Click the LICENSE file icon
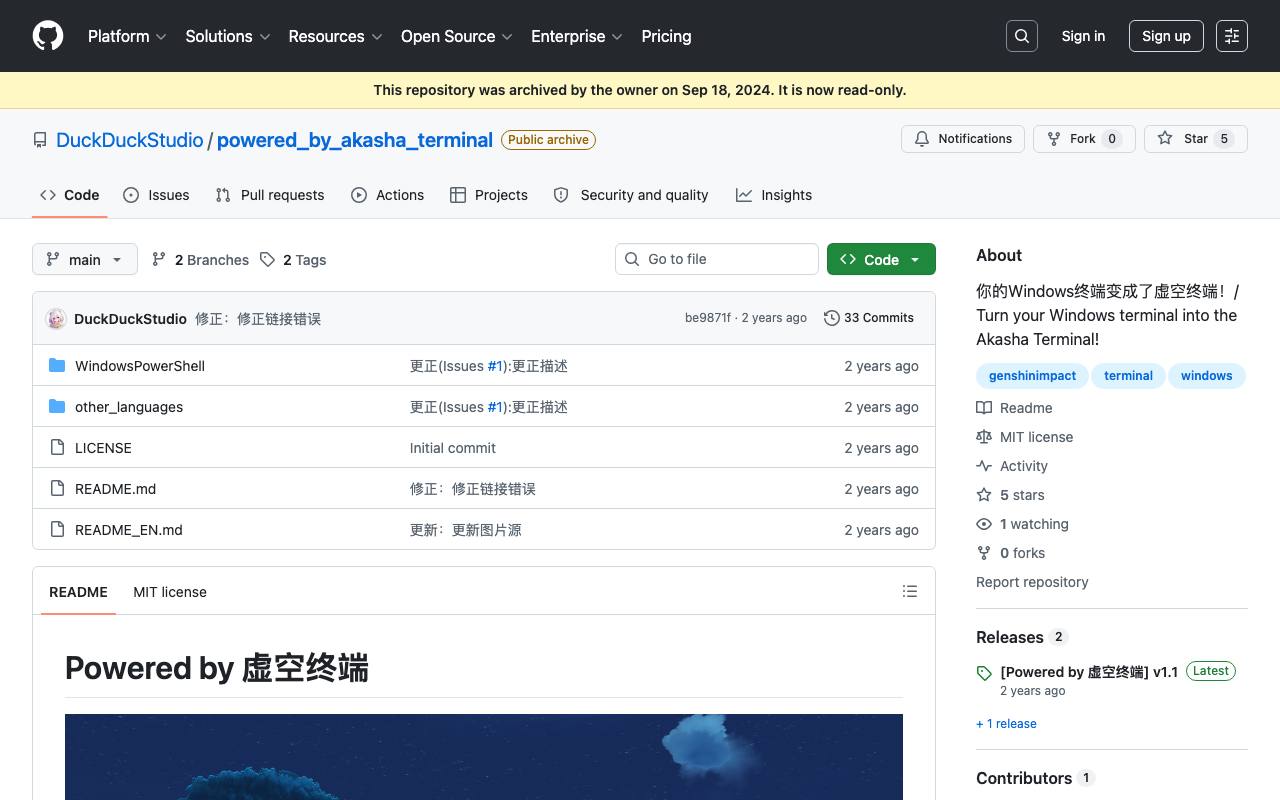 (x=57, y=448)
